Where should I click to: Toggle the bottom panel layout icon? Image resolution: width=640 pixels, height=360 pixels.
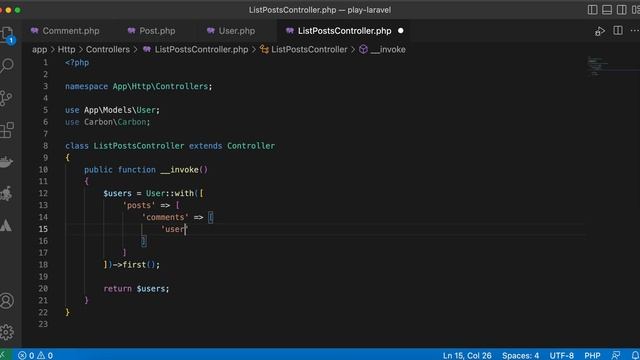point(607,10)
